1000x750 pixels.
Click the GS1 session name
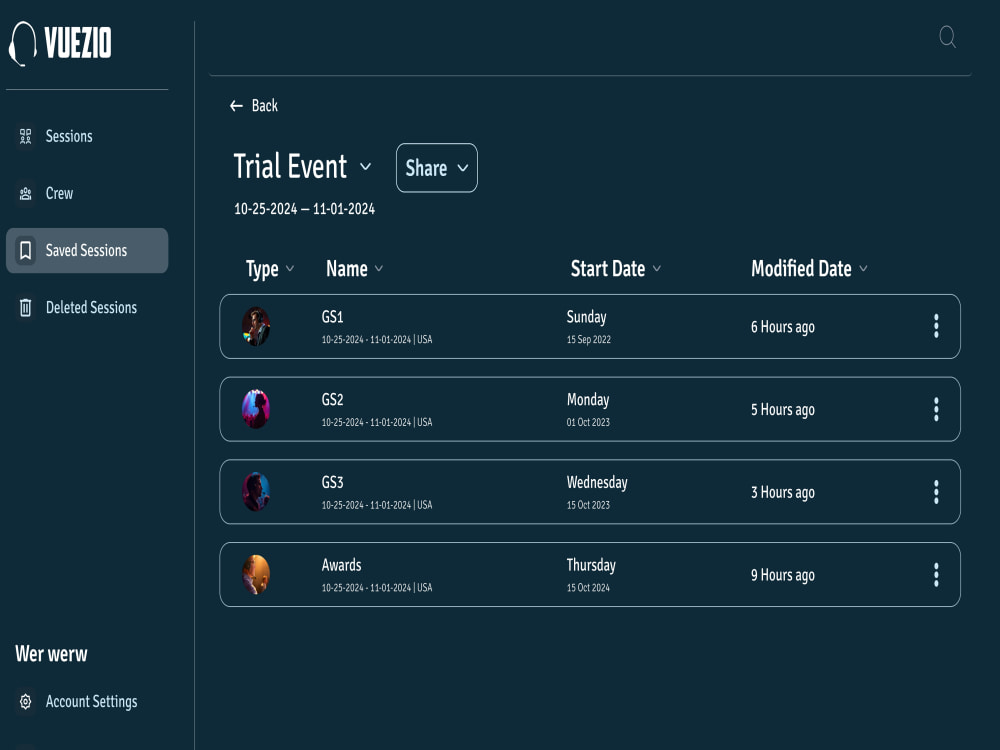(332, 316)
